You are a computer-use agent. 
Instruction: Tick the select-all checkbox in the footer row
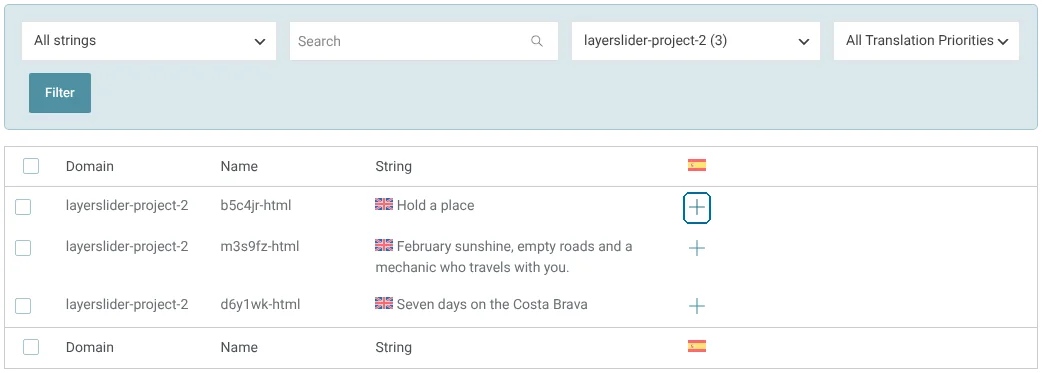click(31, 346)
